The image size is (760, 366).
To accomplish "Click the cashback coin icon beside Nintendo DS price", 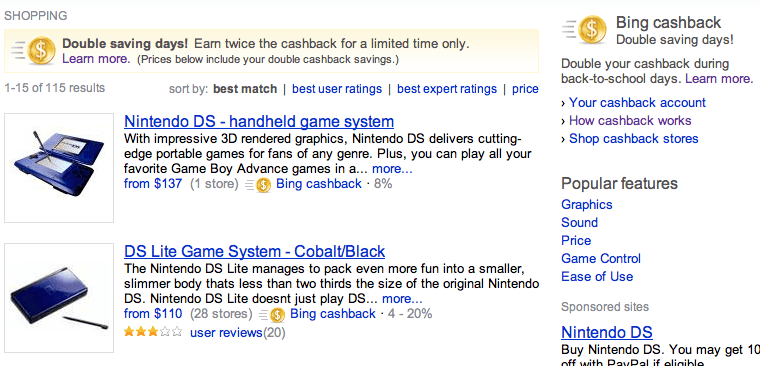I will coord(263,185).
